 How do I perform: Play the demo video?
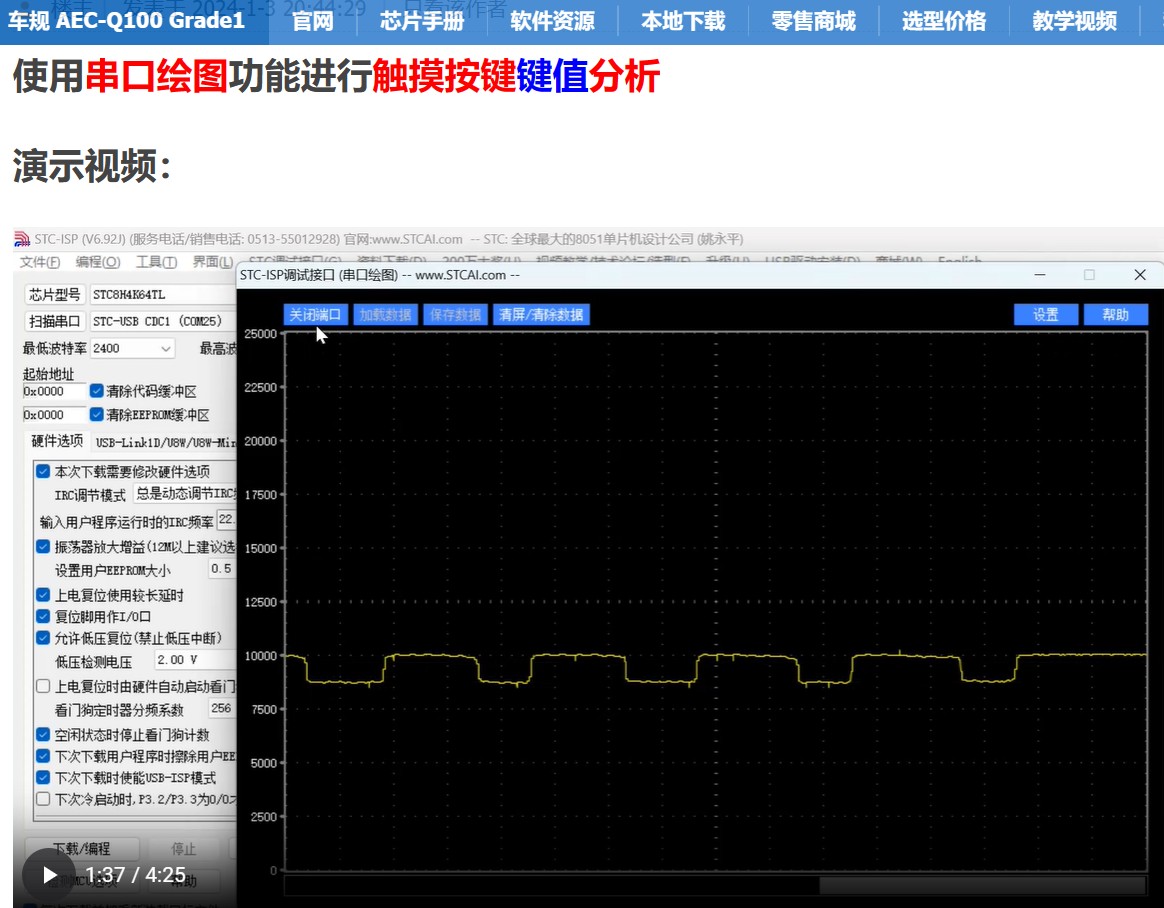[x=49, y=875]
